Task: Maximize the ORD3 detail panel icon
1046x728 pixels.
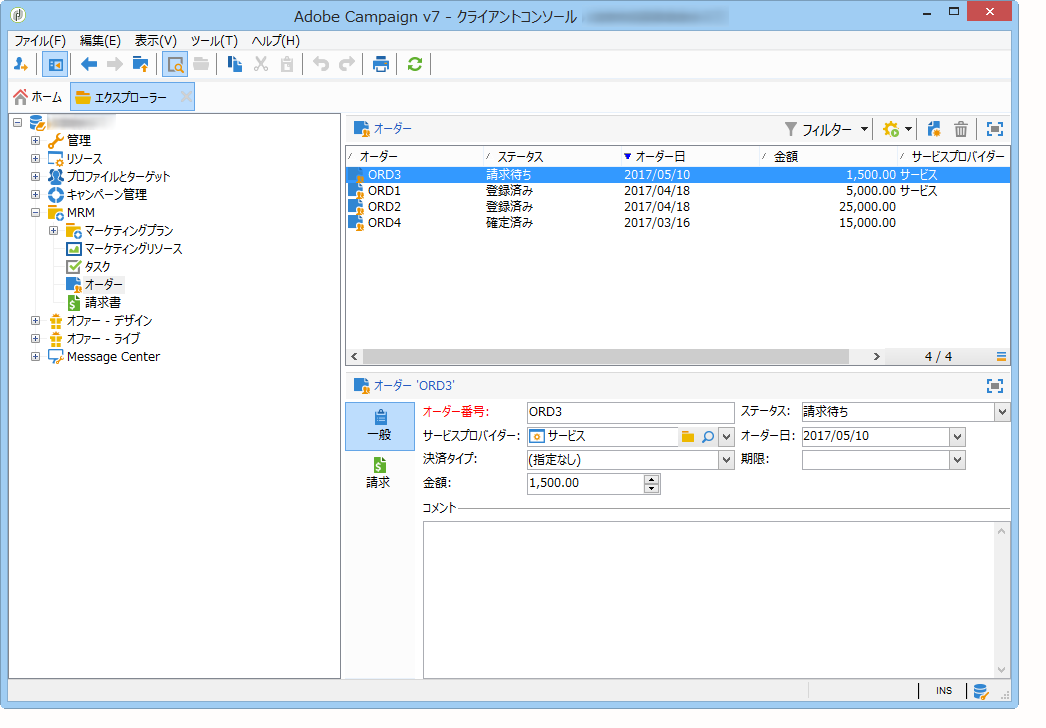Action: click(x=995, y=386)
